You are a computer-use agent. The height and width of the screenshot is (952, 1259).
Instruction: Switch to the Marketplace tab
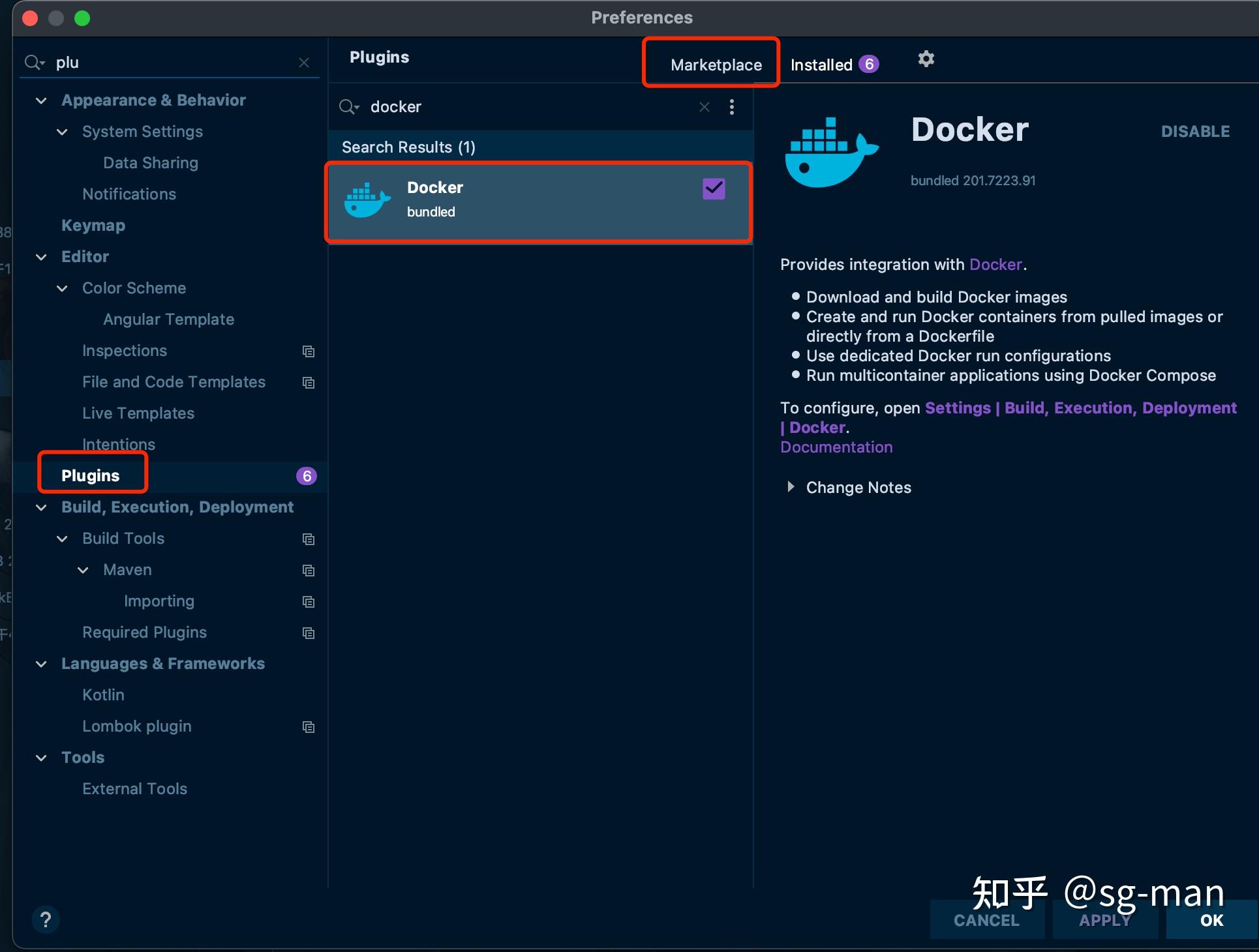(716, 65)
